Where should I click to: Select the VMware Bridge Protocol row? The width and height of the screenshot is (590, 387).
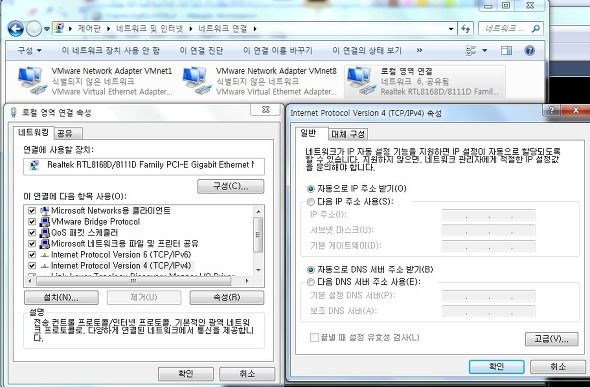96,222
